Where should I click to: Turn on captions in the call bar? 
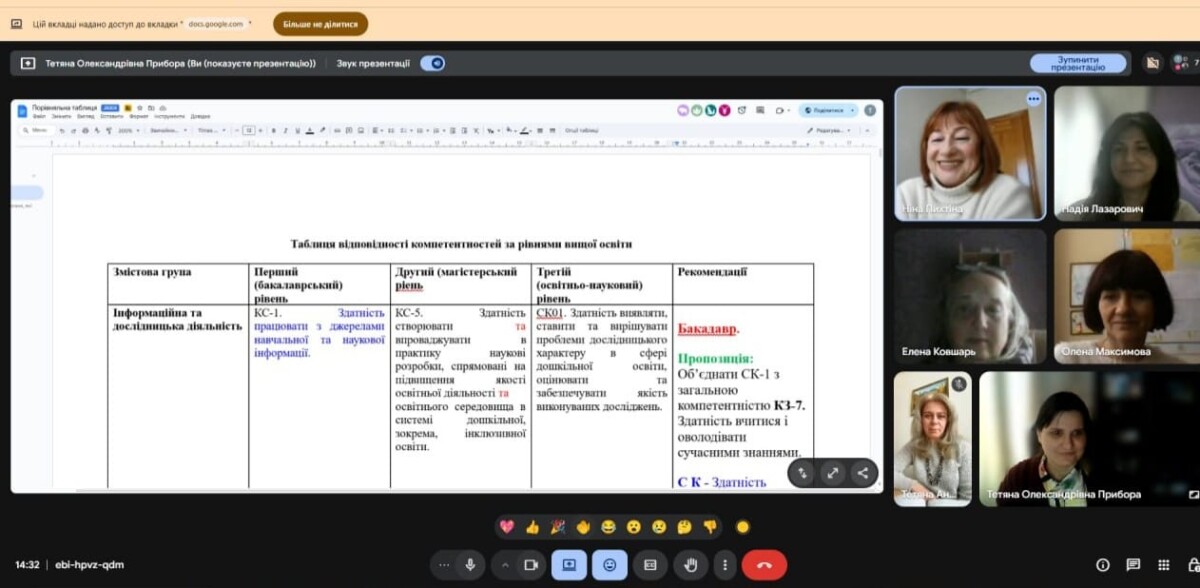click(x=649, y=565)
